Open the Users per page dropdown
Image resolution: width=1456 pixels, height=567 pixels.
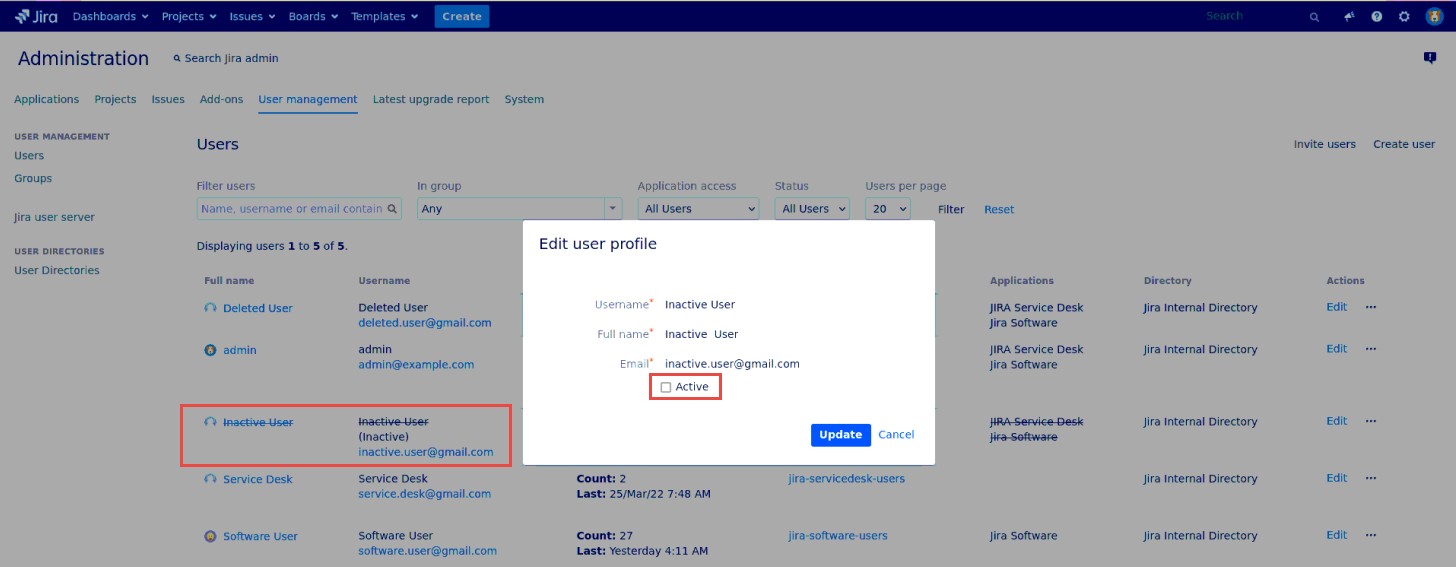pos(887,209)
